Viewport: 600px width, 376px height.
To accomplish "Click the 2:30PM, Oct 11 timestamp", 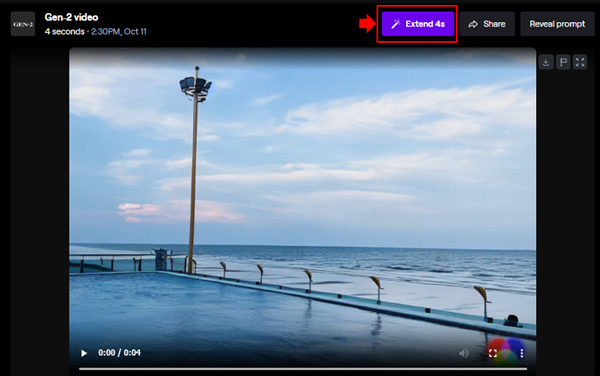I will [x=119, y=32].
